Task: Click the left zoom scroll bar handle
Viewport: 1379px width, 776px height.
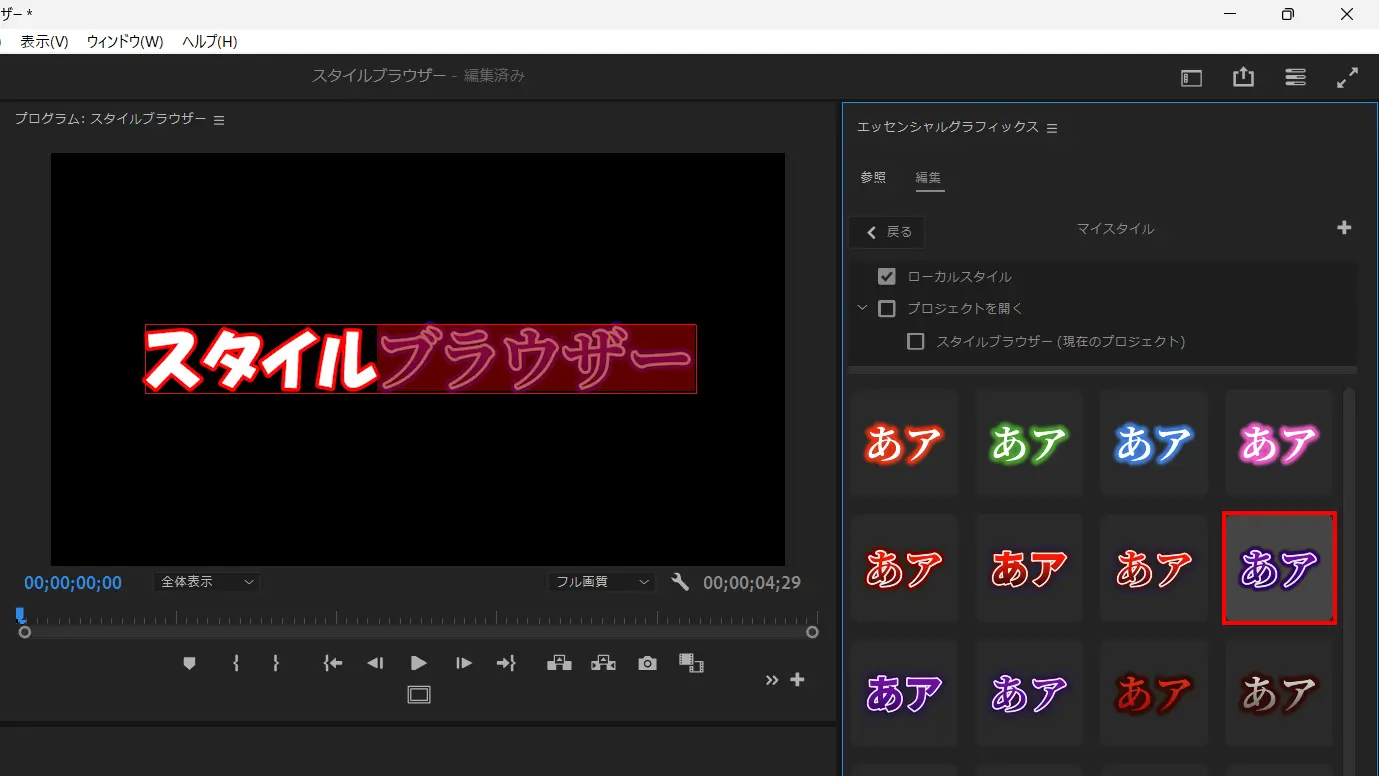Action: click(x=25, y=632)
